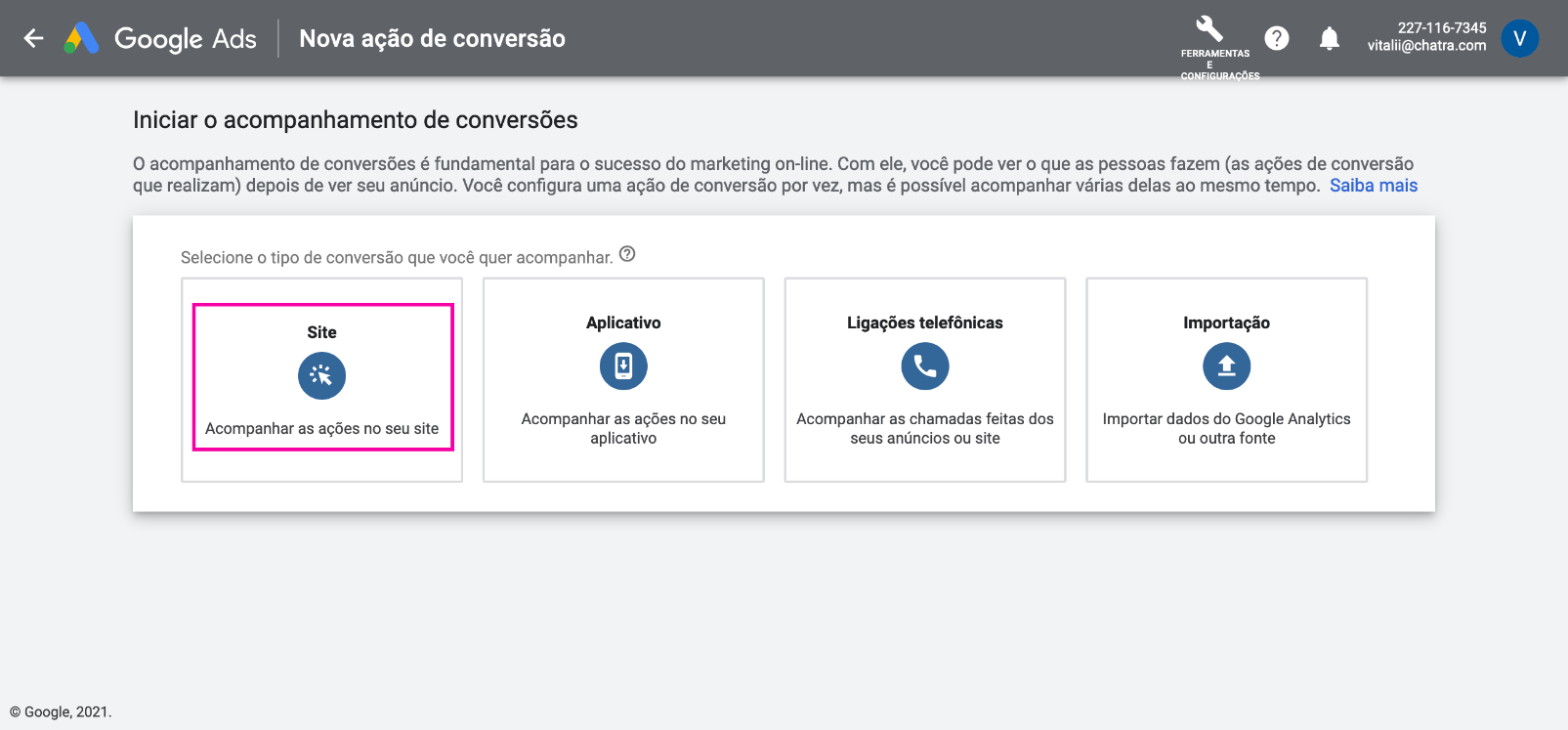Click the Google Ads logo
The width and height of the screenshot is (1568, 730).
click(x=160, y=38)
